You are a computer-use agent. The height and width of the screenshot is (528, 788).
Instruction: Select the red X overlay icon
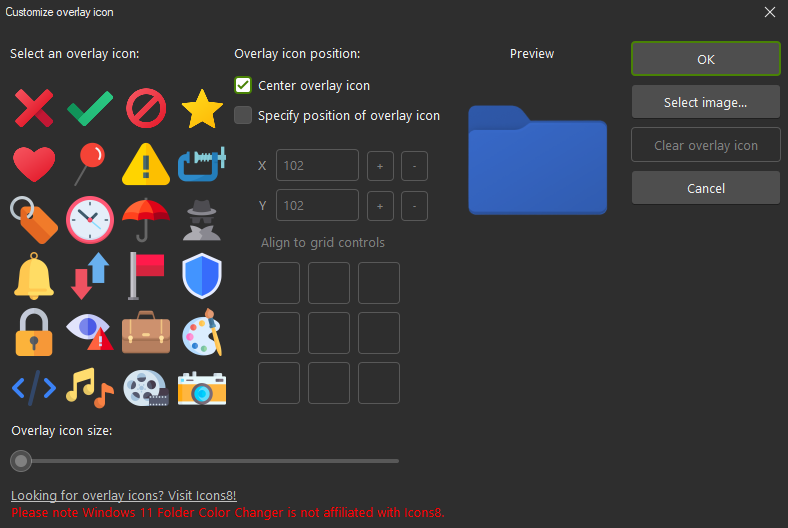click(34, 108)
